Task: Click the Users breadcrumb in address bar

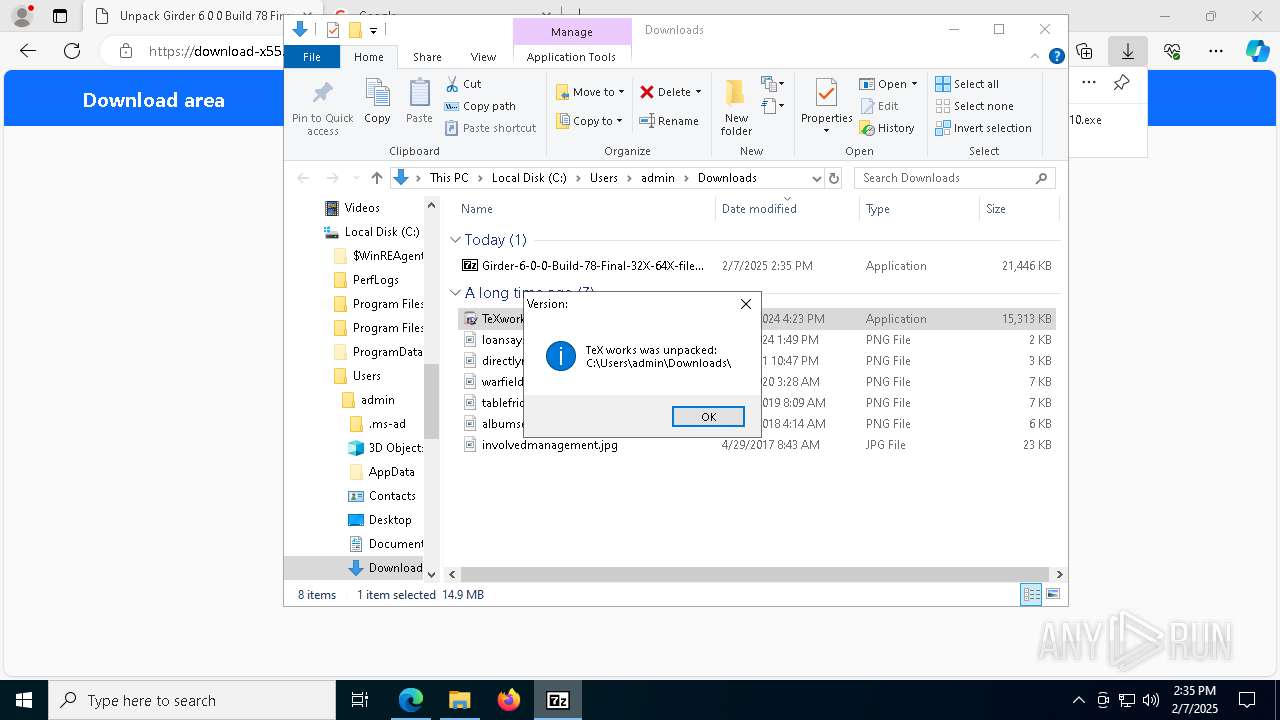Action: [603, 178]
